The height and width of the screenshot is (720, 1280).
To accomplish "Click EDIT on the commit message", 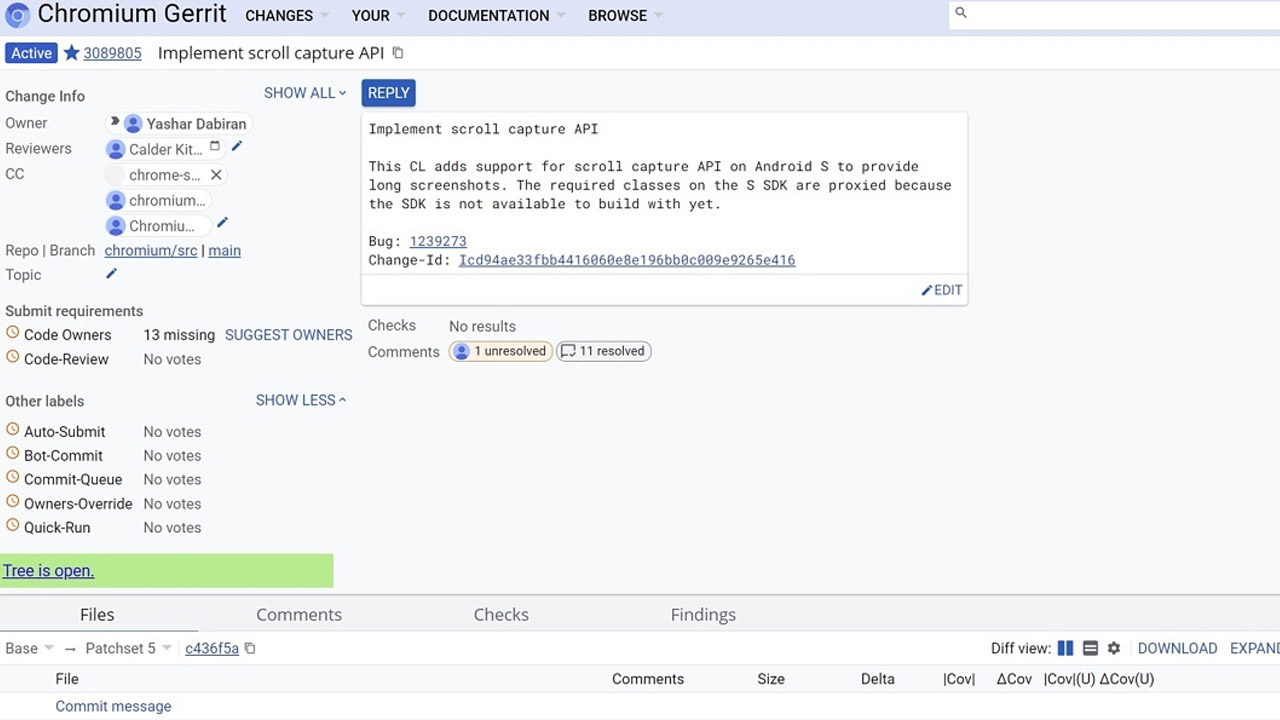I will coord(942,290).
